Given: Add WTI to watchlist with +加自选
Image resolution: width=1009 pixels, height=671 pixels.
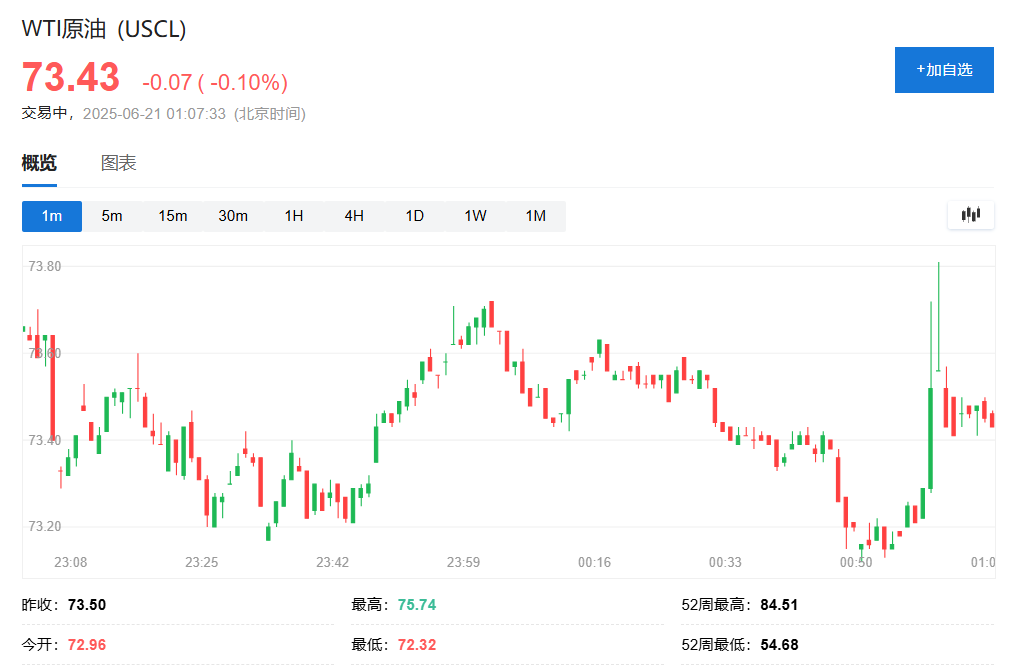Looking at the screenshot, I should [944, 69].
